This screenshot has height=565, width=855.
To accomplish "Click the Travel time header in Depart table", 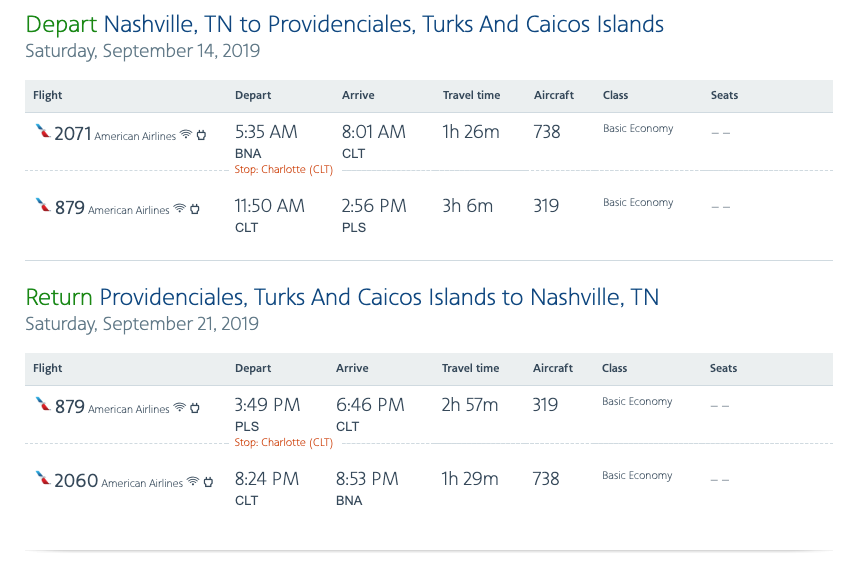I will point(471,96).
